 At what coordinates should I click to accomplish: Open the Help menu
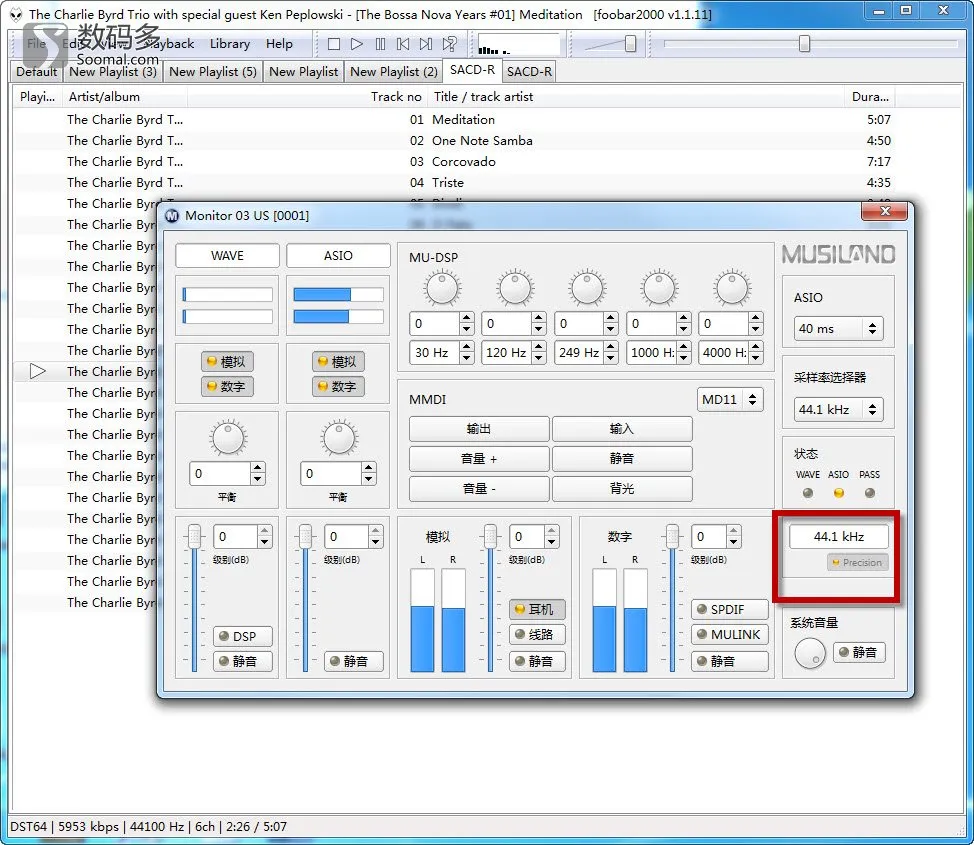pos(279,43)
